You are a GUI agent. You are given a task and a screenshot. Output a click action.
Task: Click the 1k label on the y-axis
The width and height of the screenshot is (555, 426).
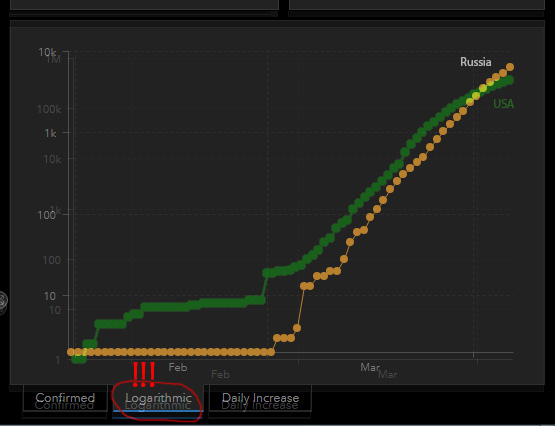[x=50, y=133]
